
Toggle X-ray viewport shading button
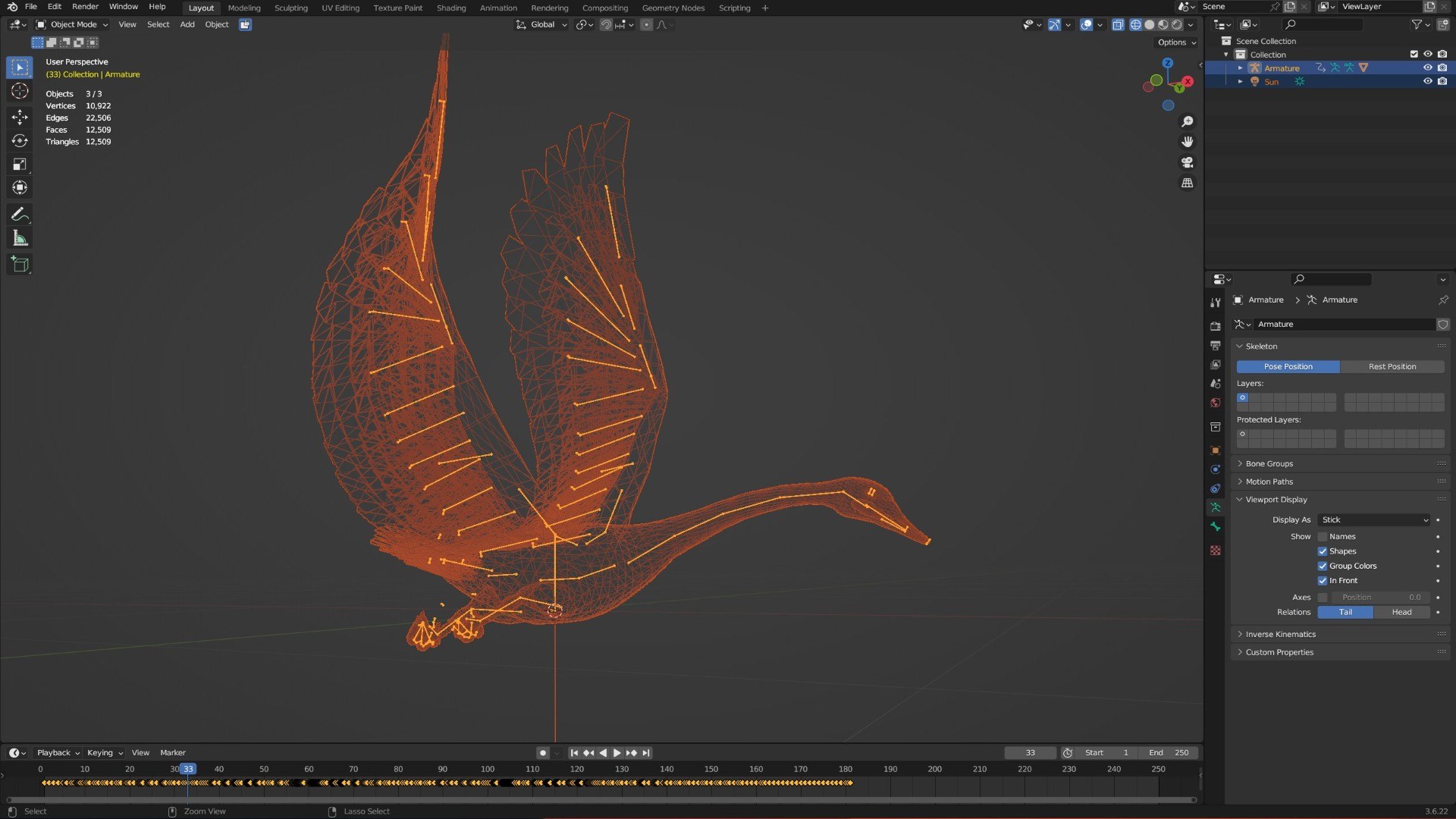(1118, 24)
